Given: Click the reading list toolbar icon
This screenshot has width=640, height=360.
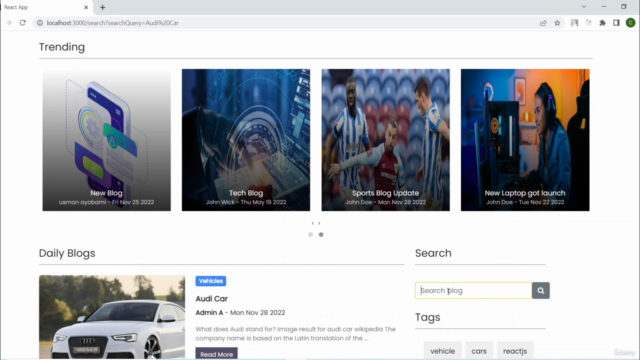Looking at the screenshot, I should click(x=575, y=23).
